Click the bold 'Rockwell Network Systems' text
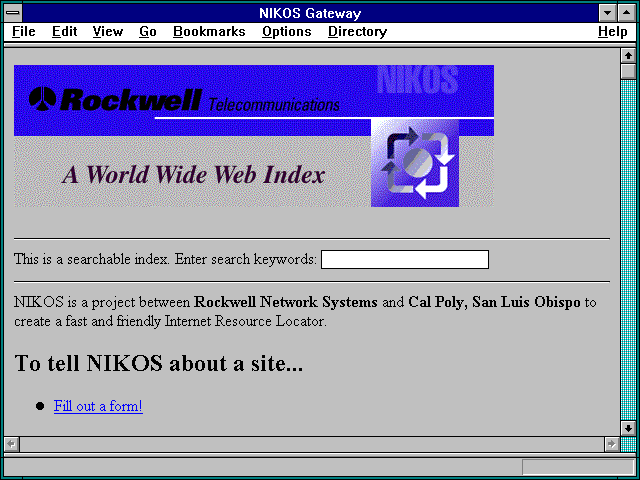640x480 pixels. pos(286,302)
